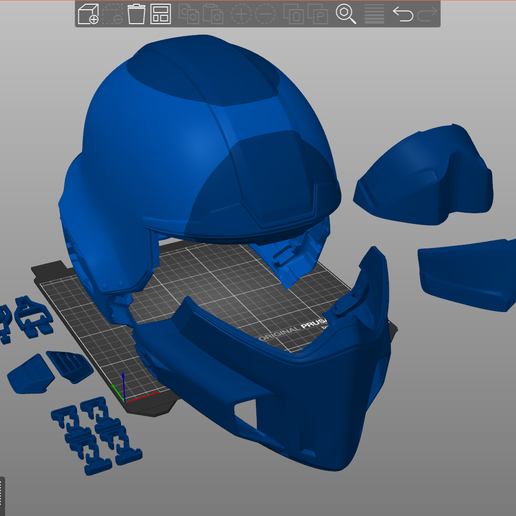Click the Delete selected object icon
The height and width of the screenshot is (516, 516).
tap(112, 14)
